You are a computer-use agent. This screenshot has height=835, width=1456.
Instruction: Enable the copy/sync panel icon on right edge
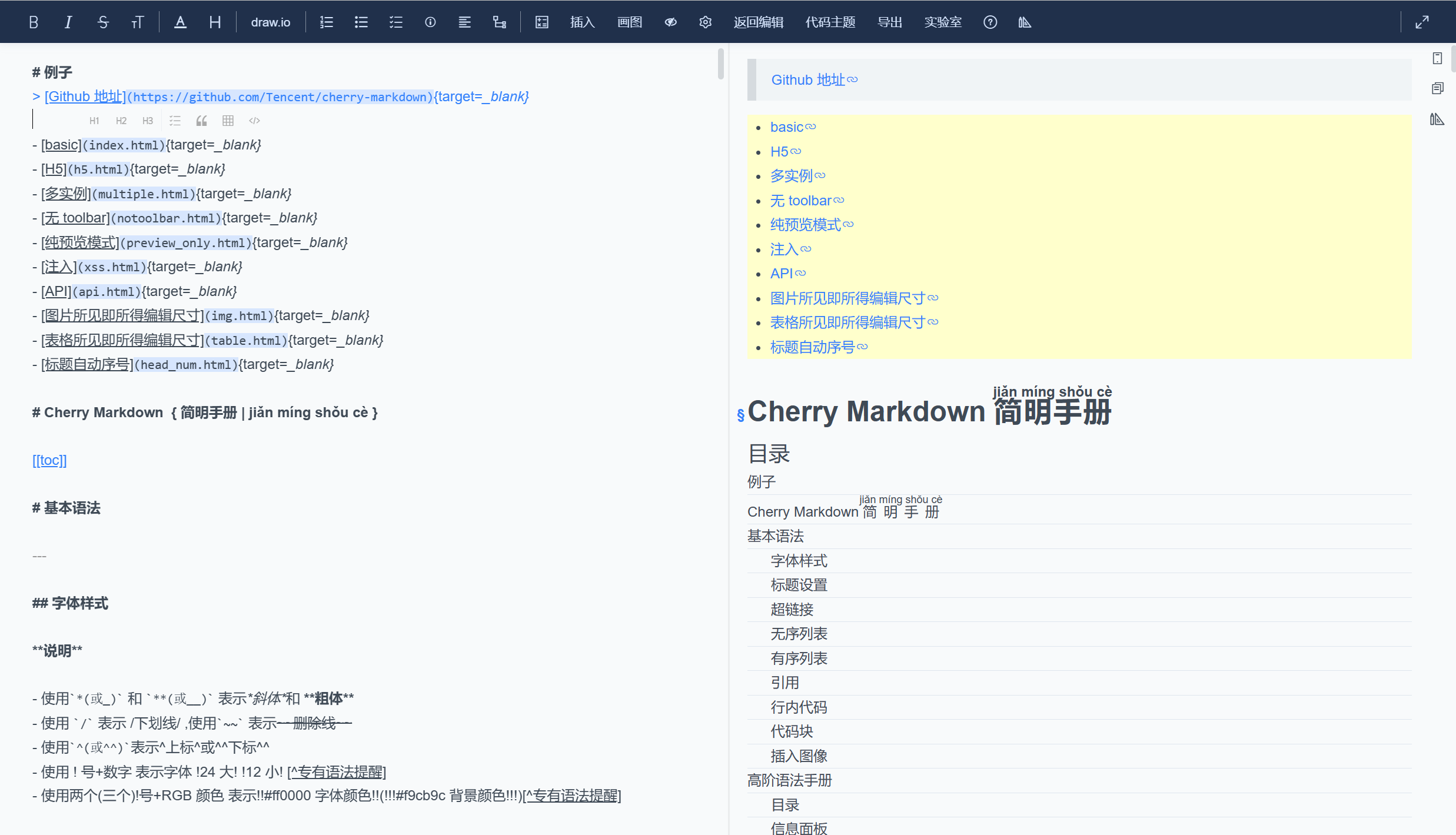pos(1437,88)
